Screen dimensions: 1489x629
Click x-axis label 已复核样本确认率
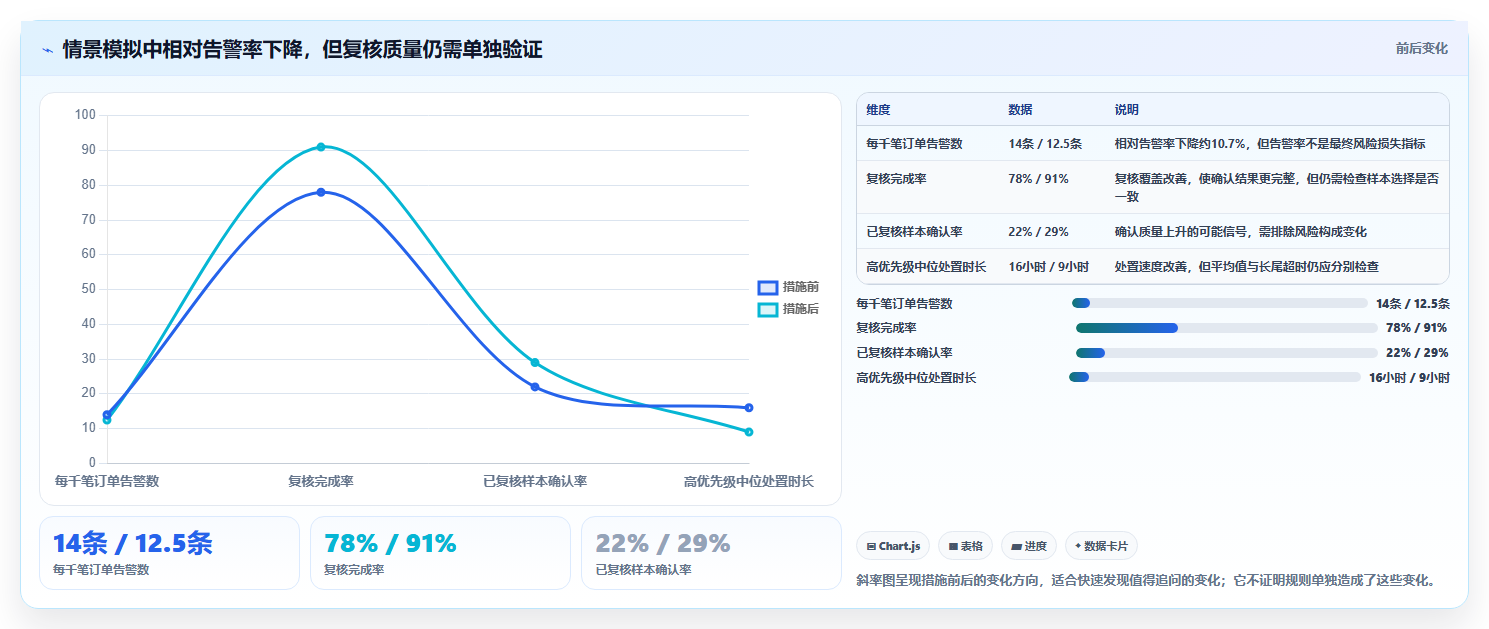click(x=535, y=481)
